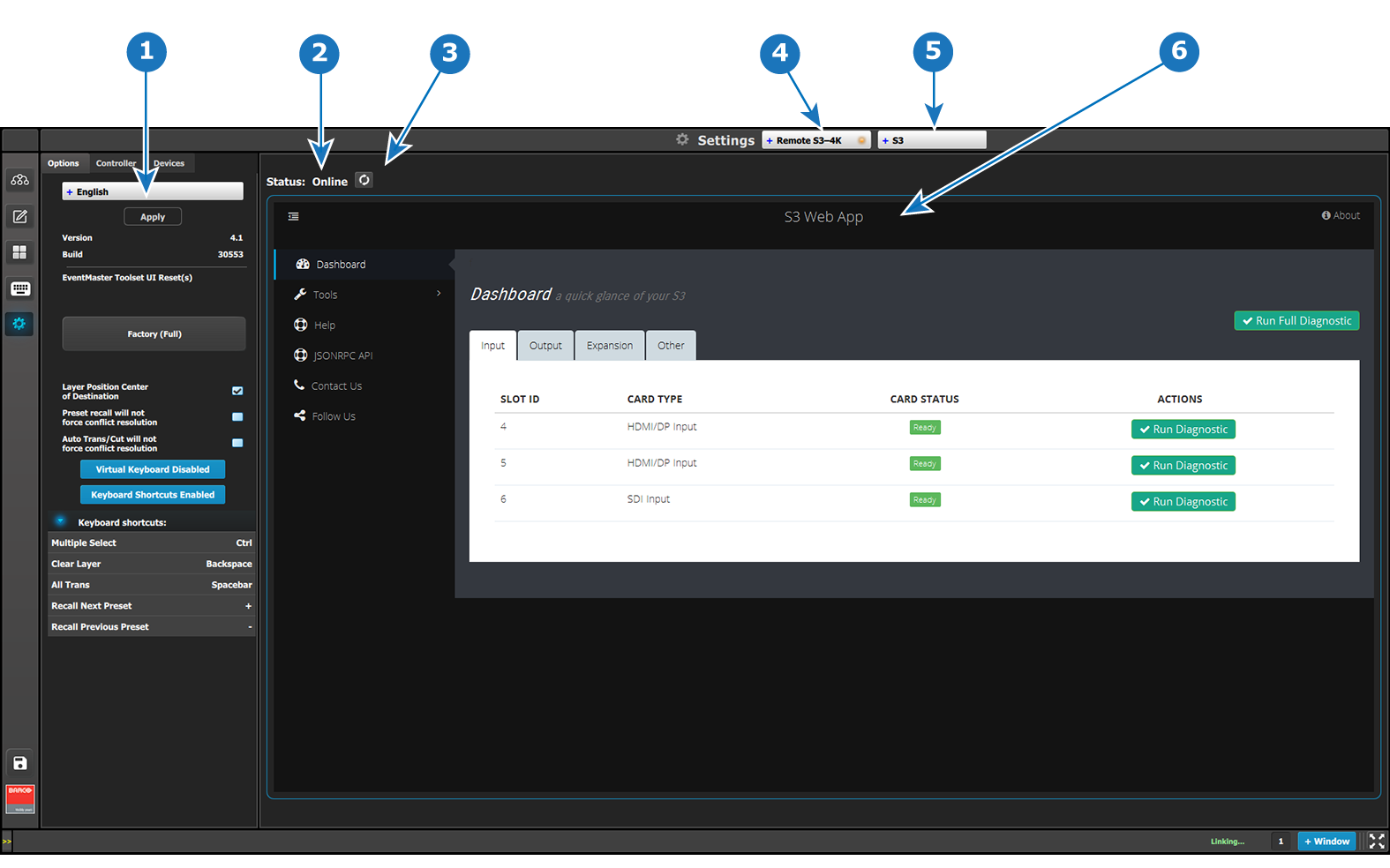Viewport: 1390px width, 868px height.
Task: Click Run Full Diagnostic button
Action: pos(1296,321)
